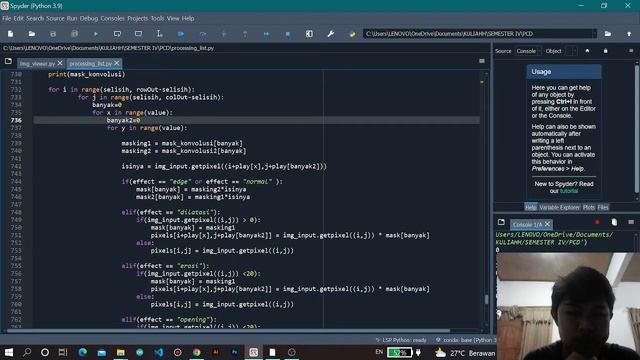
Task: Save all open files
Action: click(x=74, y=34)
